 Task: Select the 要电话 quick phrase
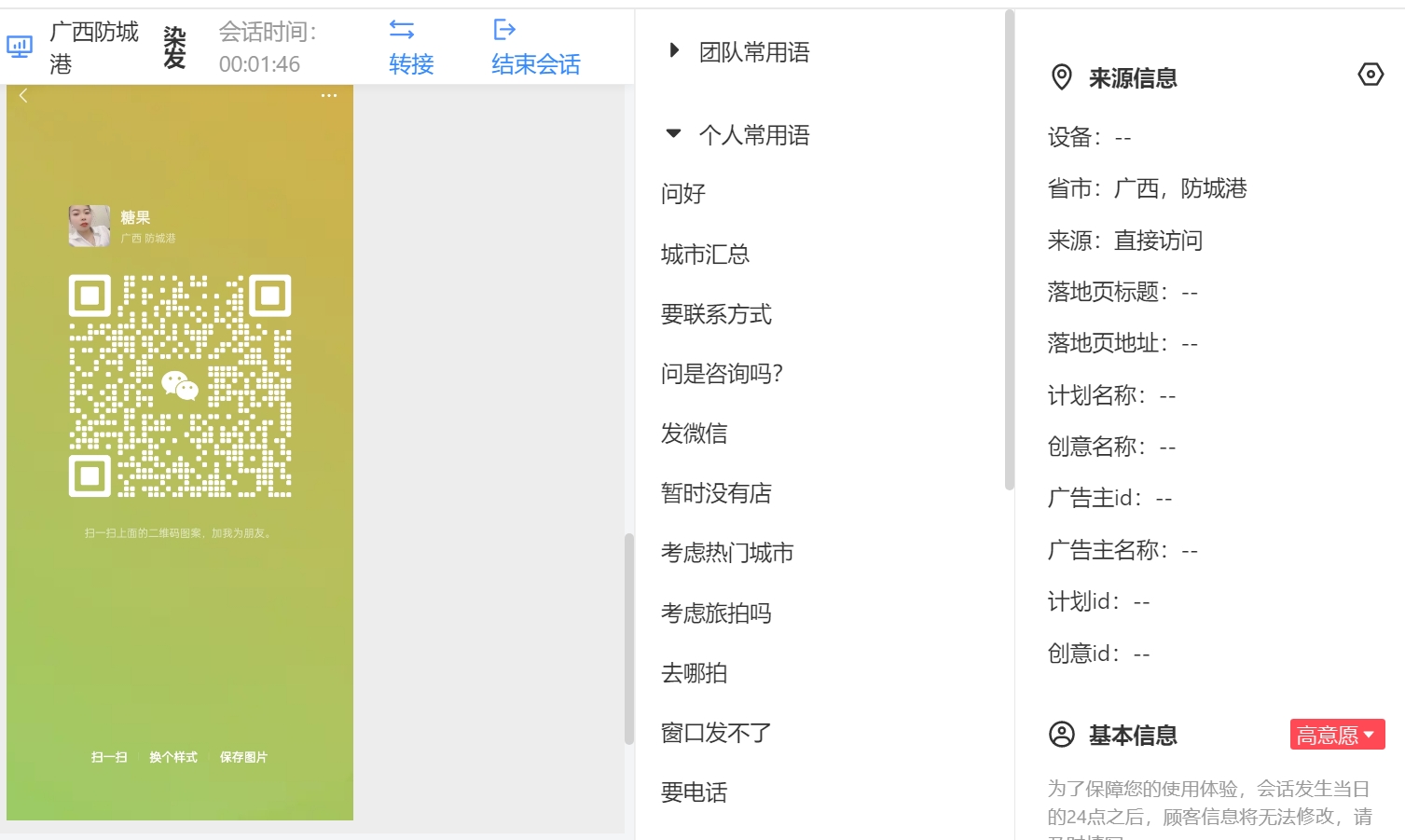(695, 792)
